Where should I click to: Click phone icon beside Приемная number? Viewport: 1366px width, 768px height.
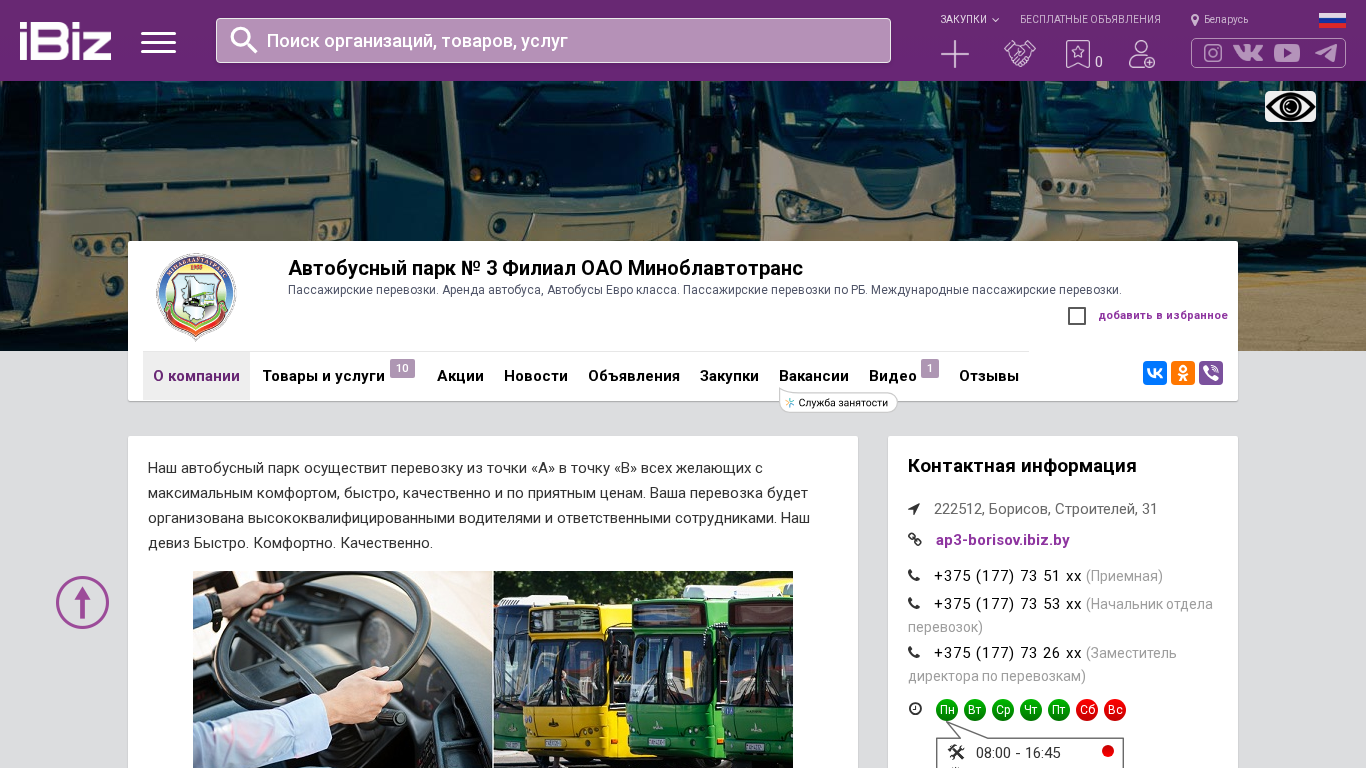click(914, 576)
